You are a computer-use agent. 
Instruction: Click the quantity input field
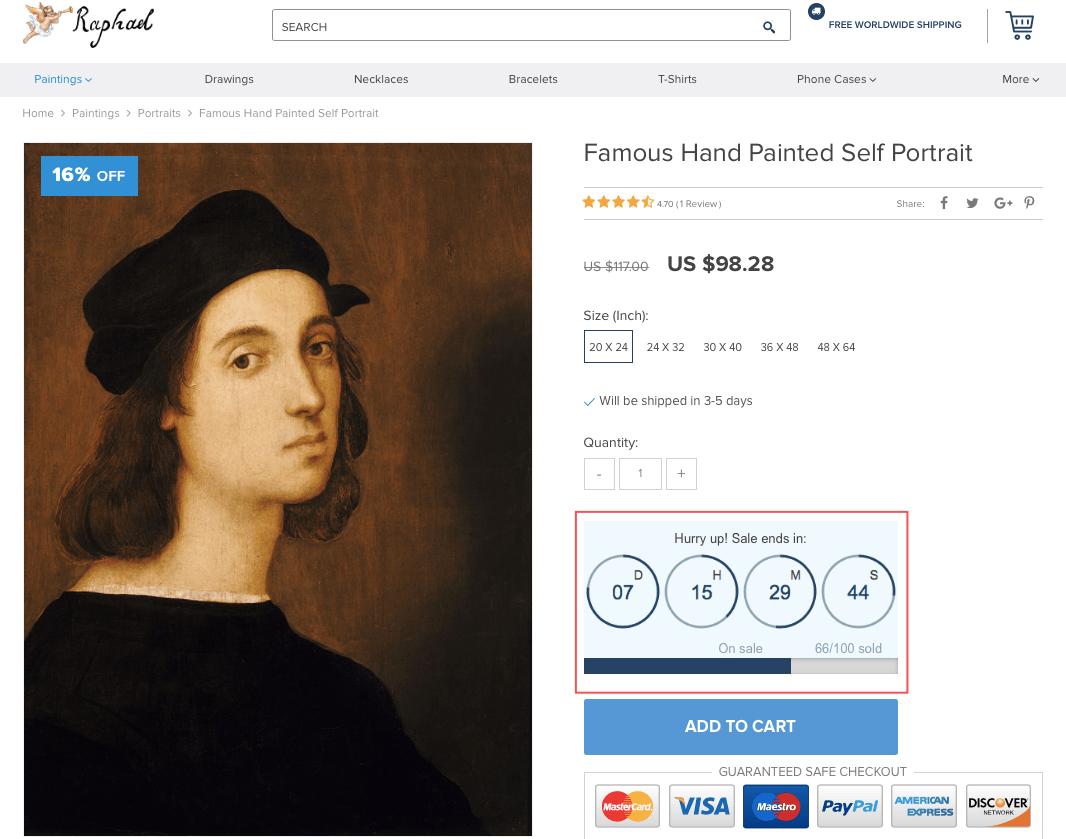pyautogui.click(x=640, y=473)
